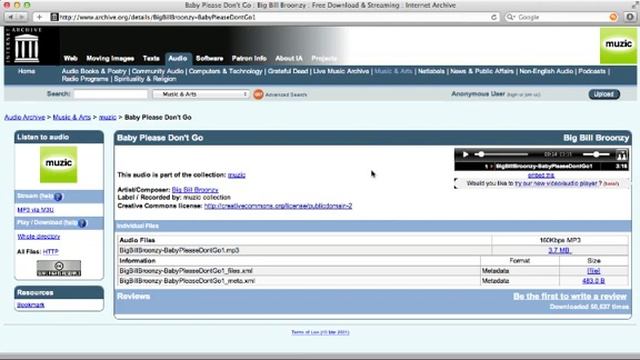This screenshot has width=640, height=360.
Task: Open the Whole directory link
Action: [39, 236]
